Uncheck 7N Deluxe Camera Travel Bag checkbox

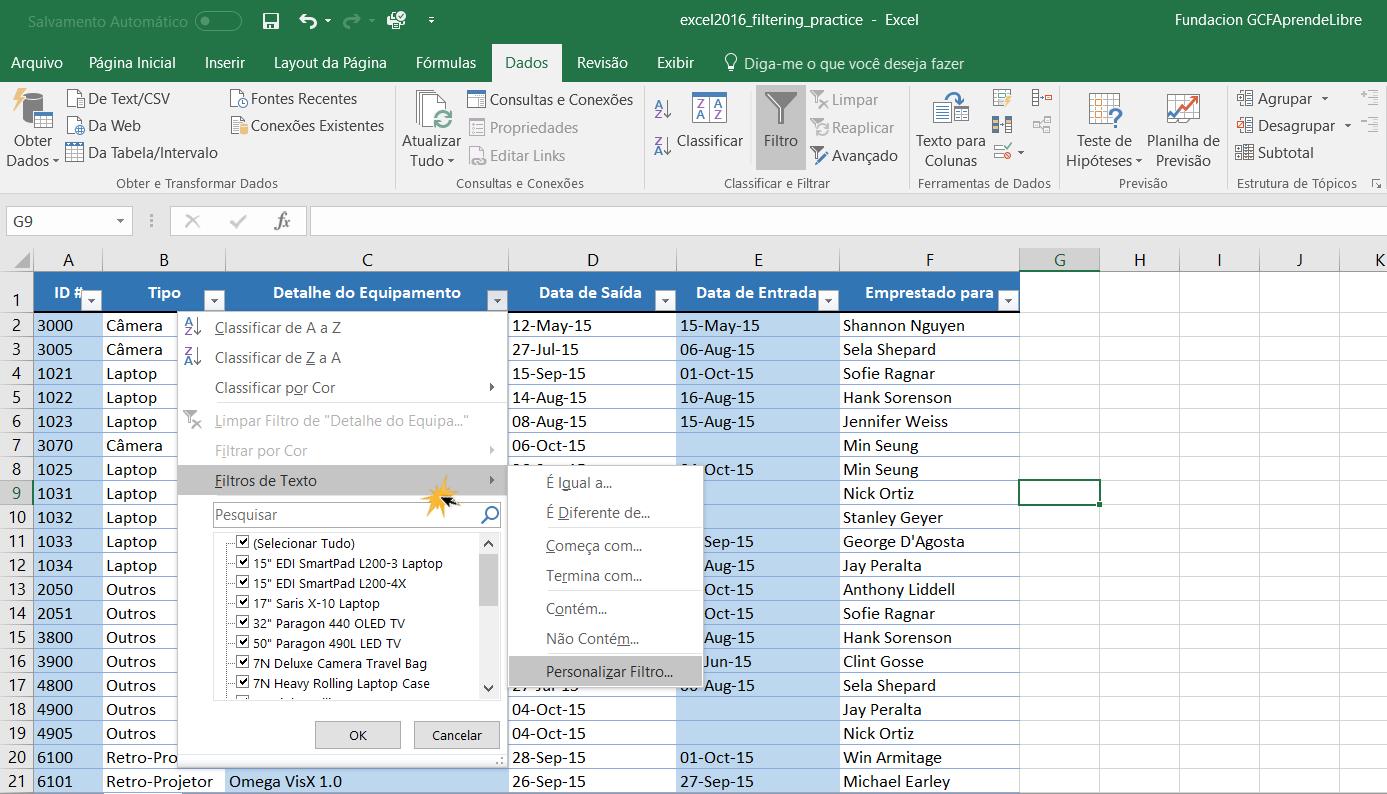pyautogui.click(x=242, y=663)
